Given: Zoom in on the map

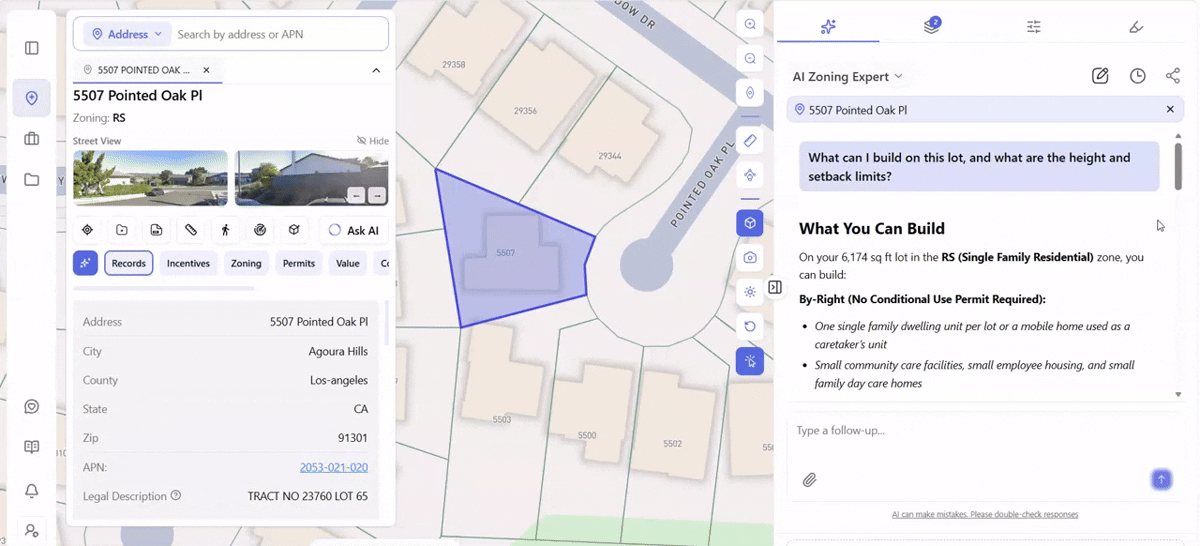Looking at the screenshot, I should point(750,25).
